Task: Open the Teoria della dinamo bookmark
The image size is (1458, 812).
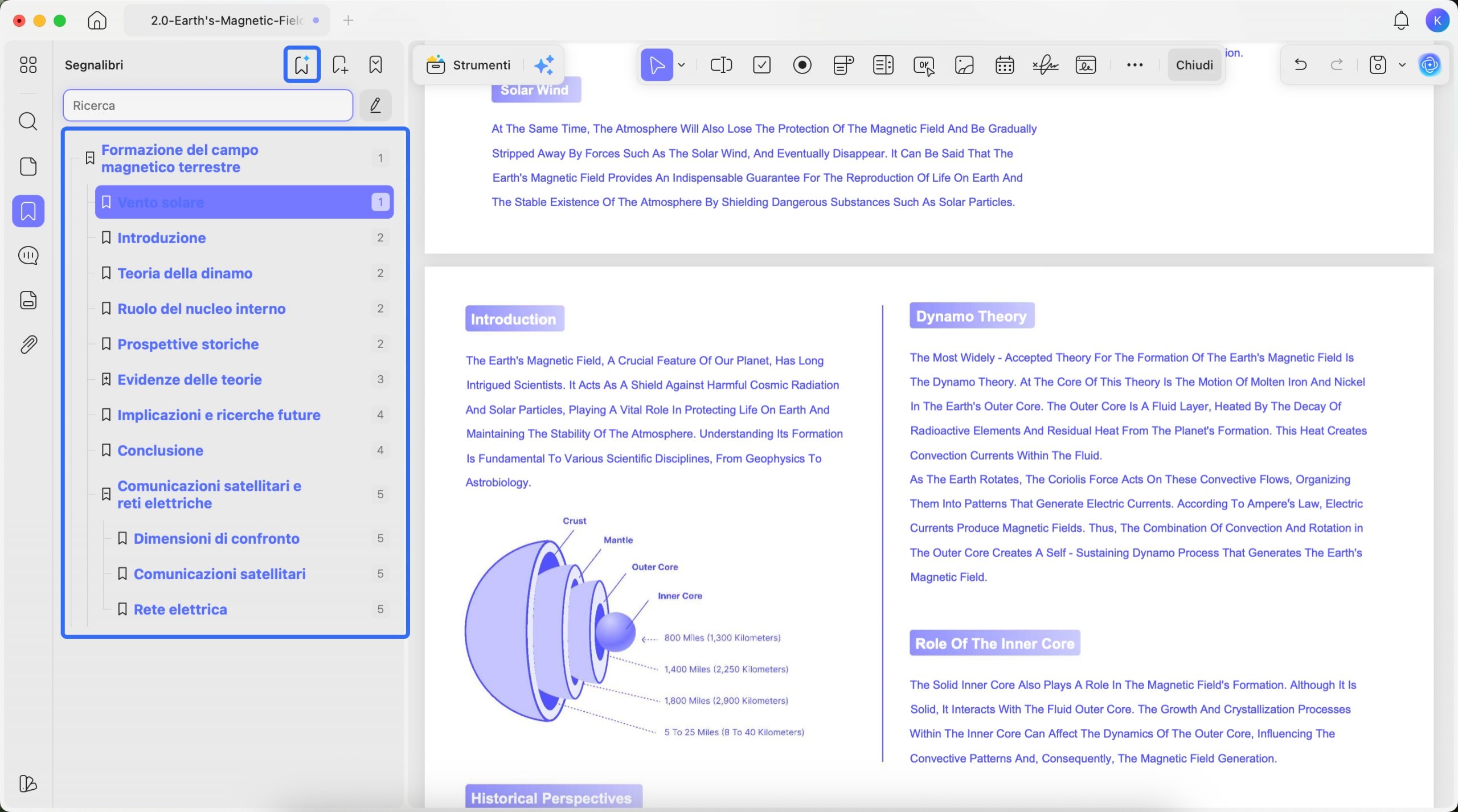Action: [x=185, y=273]
